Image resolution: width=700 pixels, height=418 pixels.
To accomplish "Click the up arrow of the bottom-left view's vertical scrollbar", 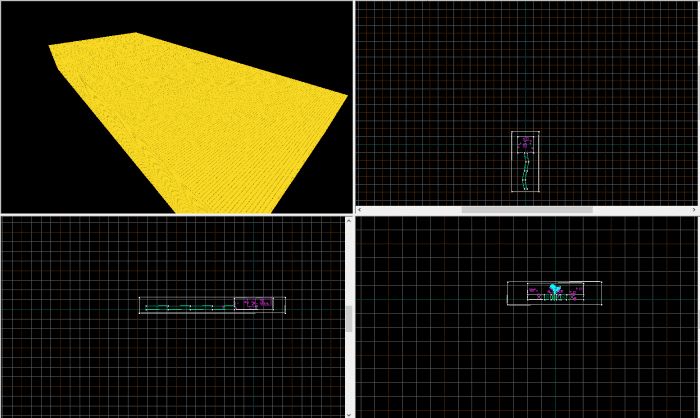I will point(349,221).
